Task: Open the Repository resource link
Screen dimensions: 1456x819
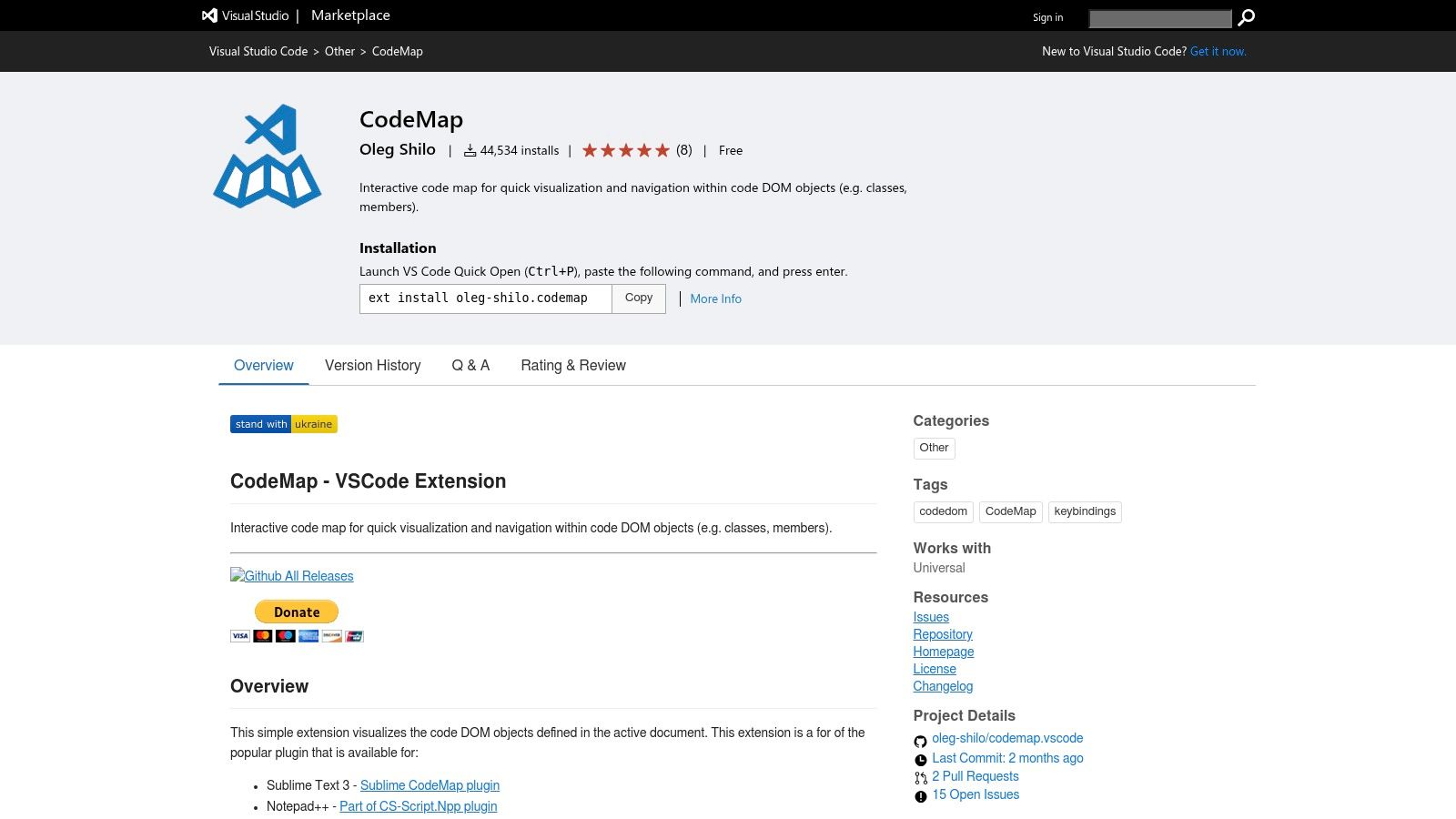Action: 943,634
